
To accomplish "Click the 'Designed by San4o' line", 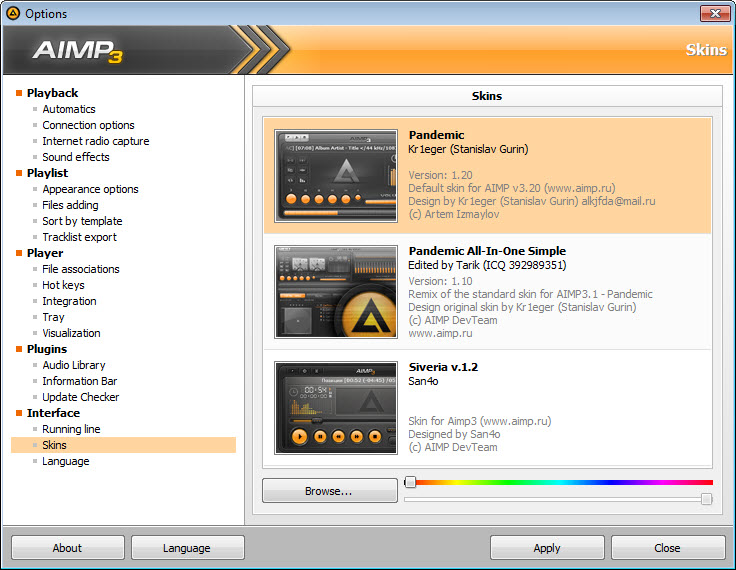I will tap(454, 434).
